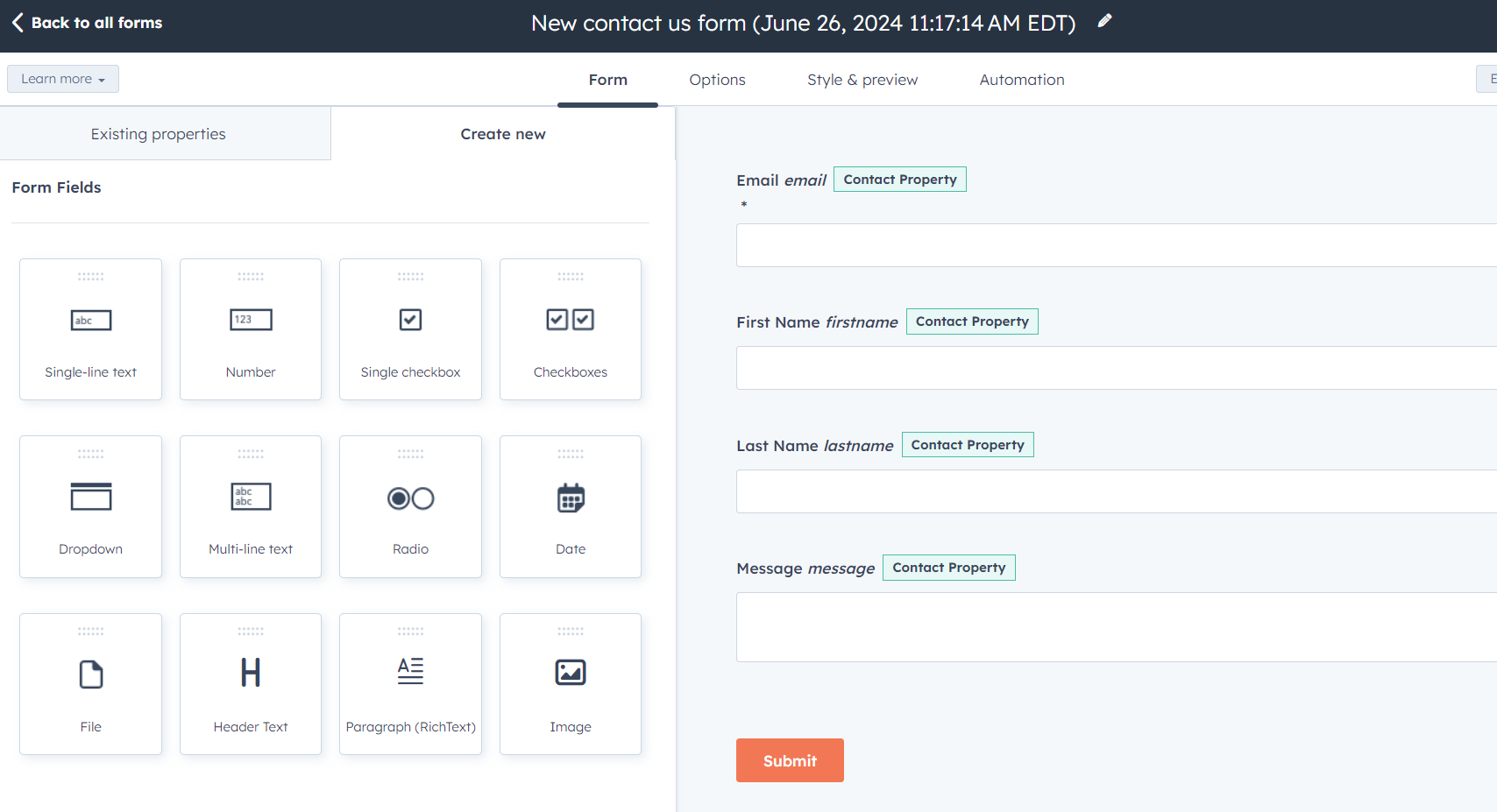
Task: Add a Dropdown field
Action: 90,506
